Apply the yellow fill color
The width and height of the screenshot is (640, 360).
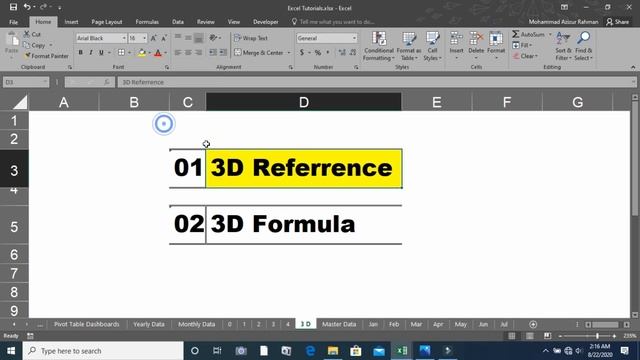(142, 53)
